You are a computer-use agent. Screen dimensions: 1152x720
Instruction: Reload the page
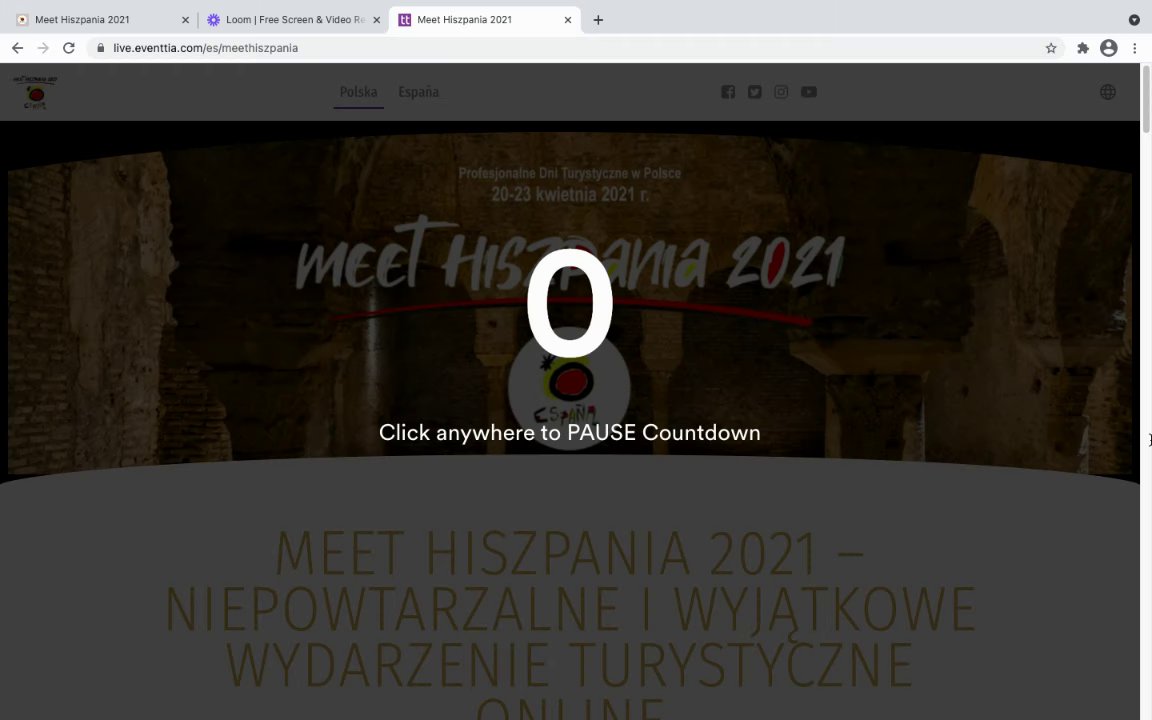click(x=68, y=48)
